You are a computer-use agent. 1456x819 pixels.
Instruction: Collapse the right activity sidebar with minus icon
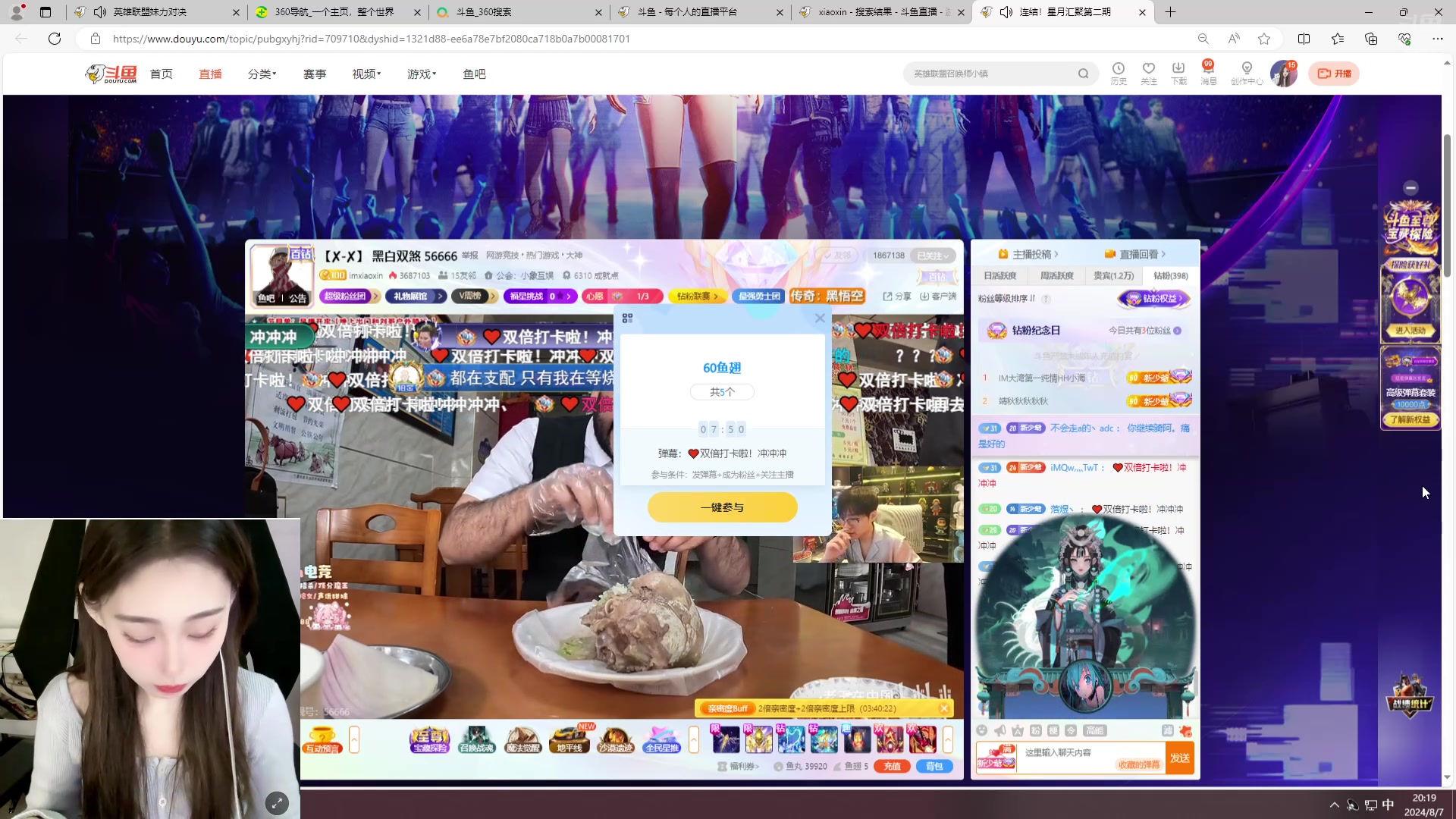tap(1410, 187)
